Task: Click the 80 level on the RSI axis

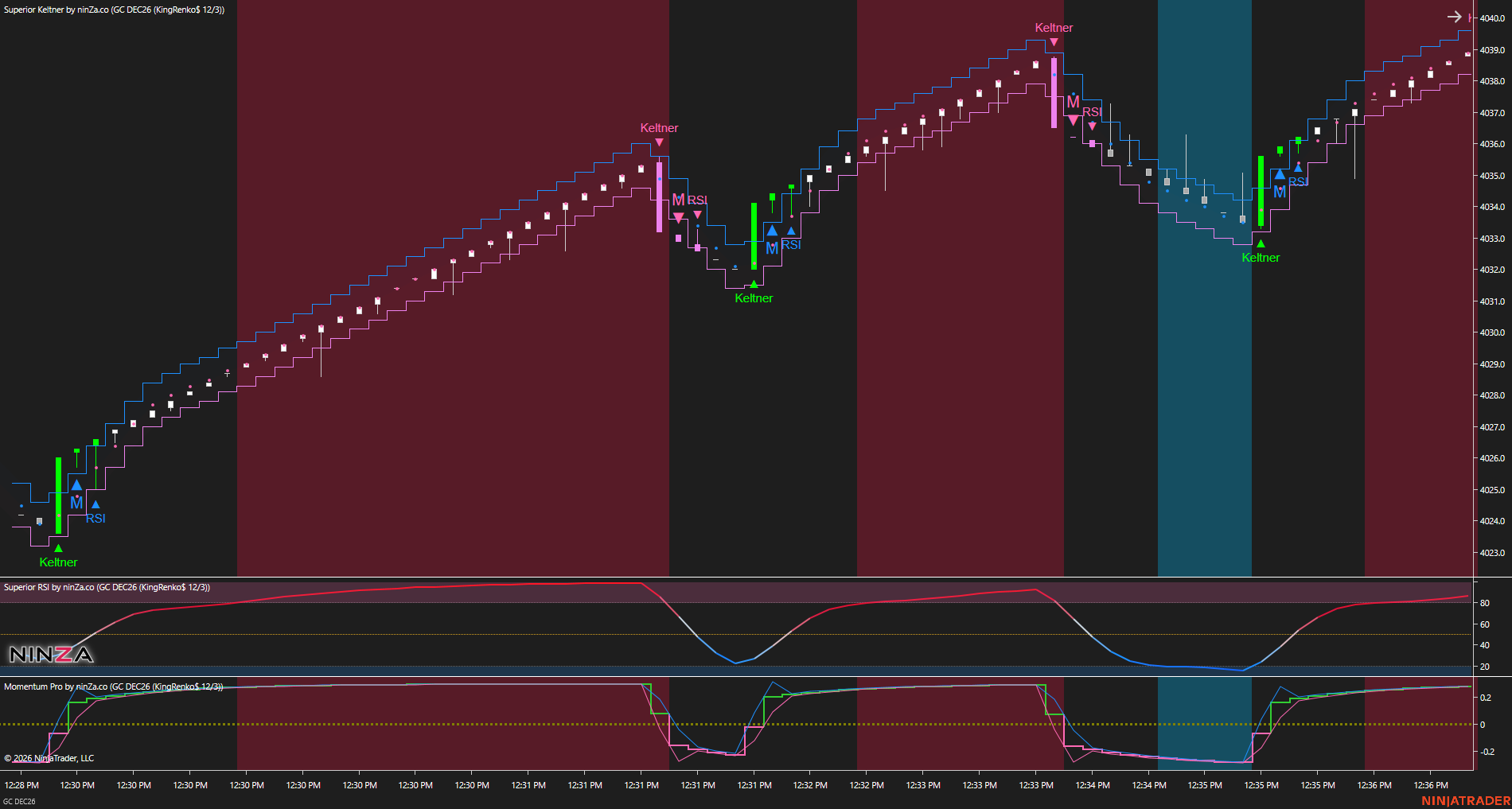Action: point(1485,603)
